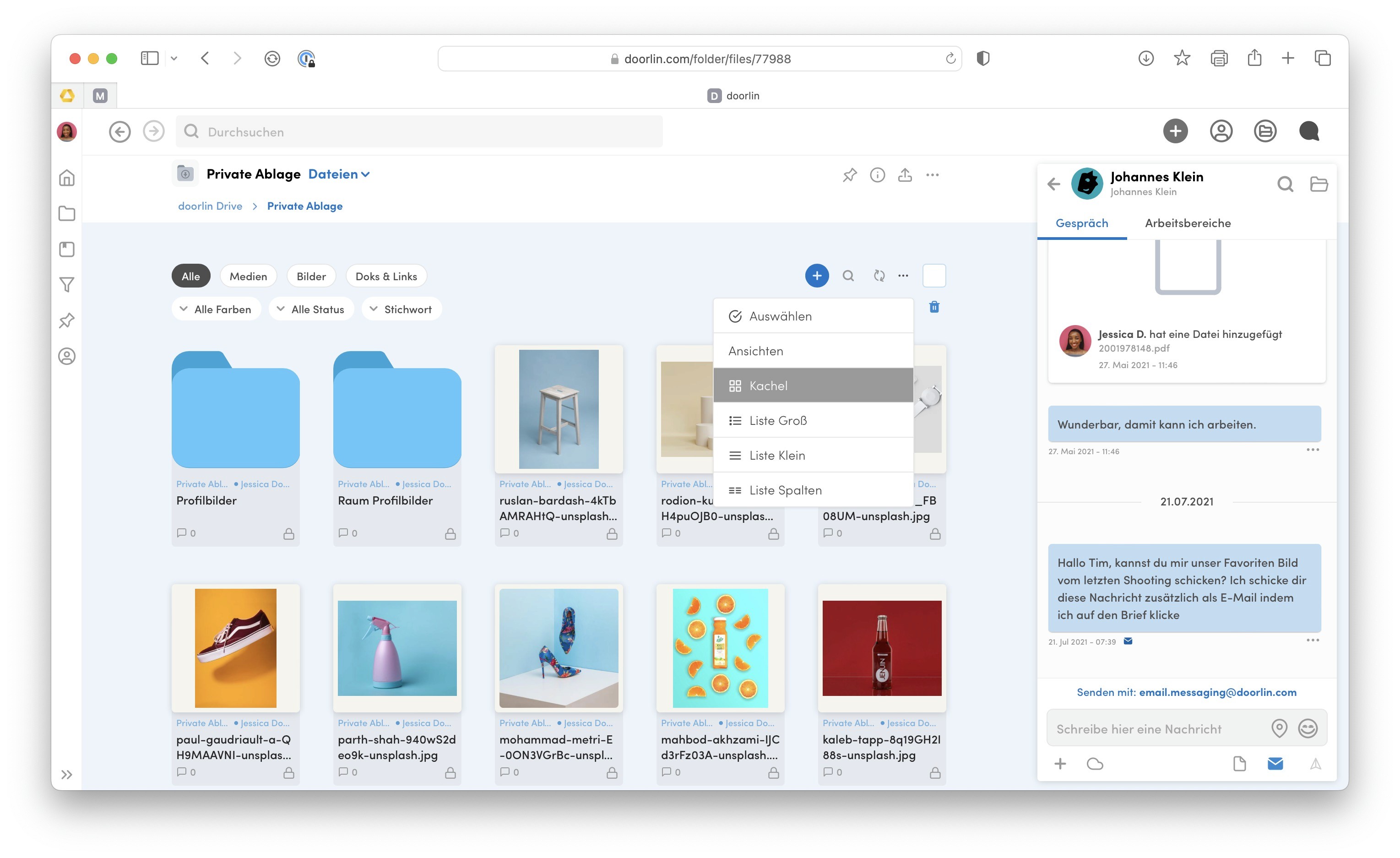This screenshot has width=1400, height=858.
Task: Choose Liste Groß view
Action: (813, 420)
